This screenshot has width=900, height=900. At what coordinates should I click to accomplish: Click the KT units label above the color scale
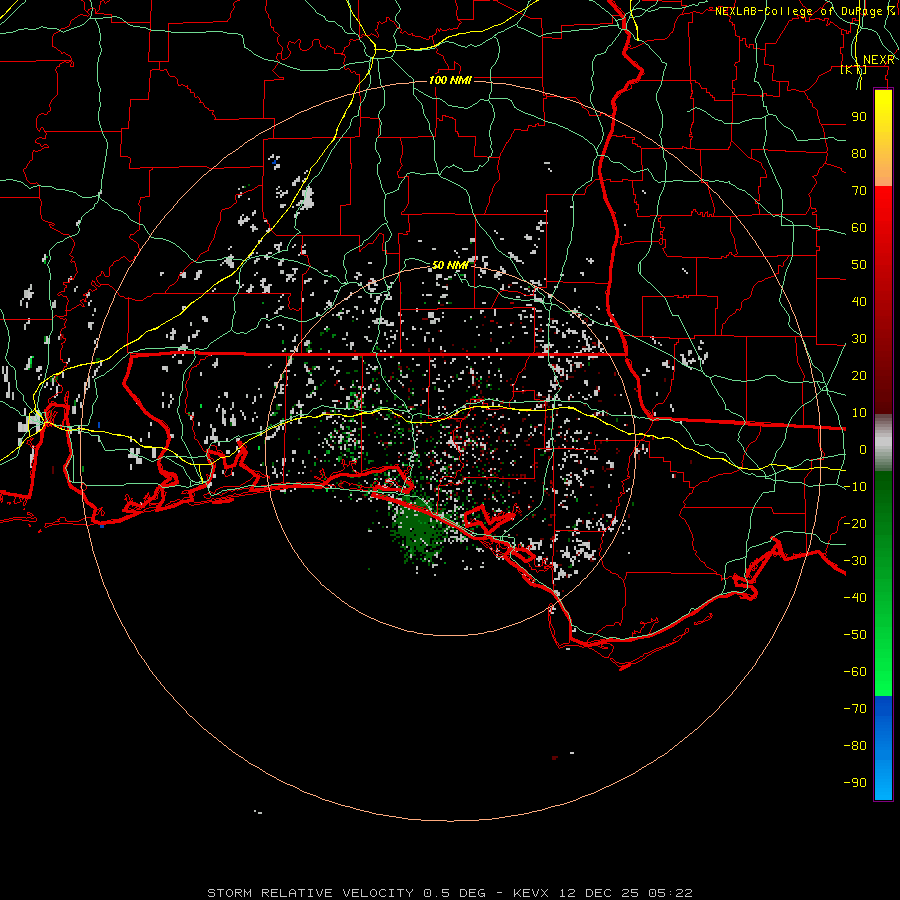[x=854, y=70]
